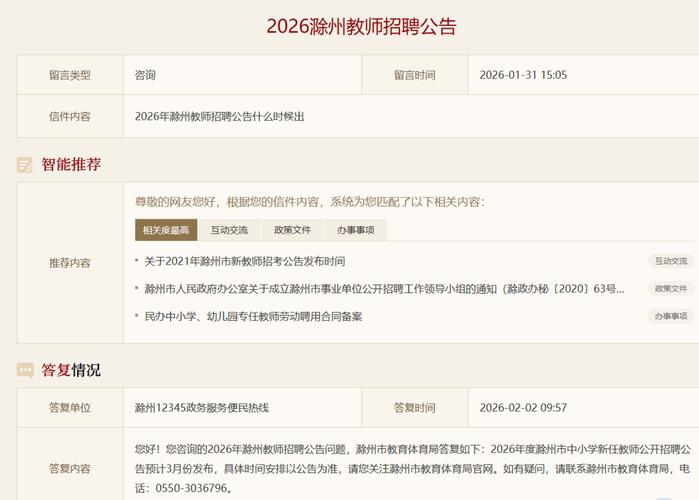Click the 信件内容 label cell
This screenshot has height=500, width=699.
click(x=70, y=116)
